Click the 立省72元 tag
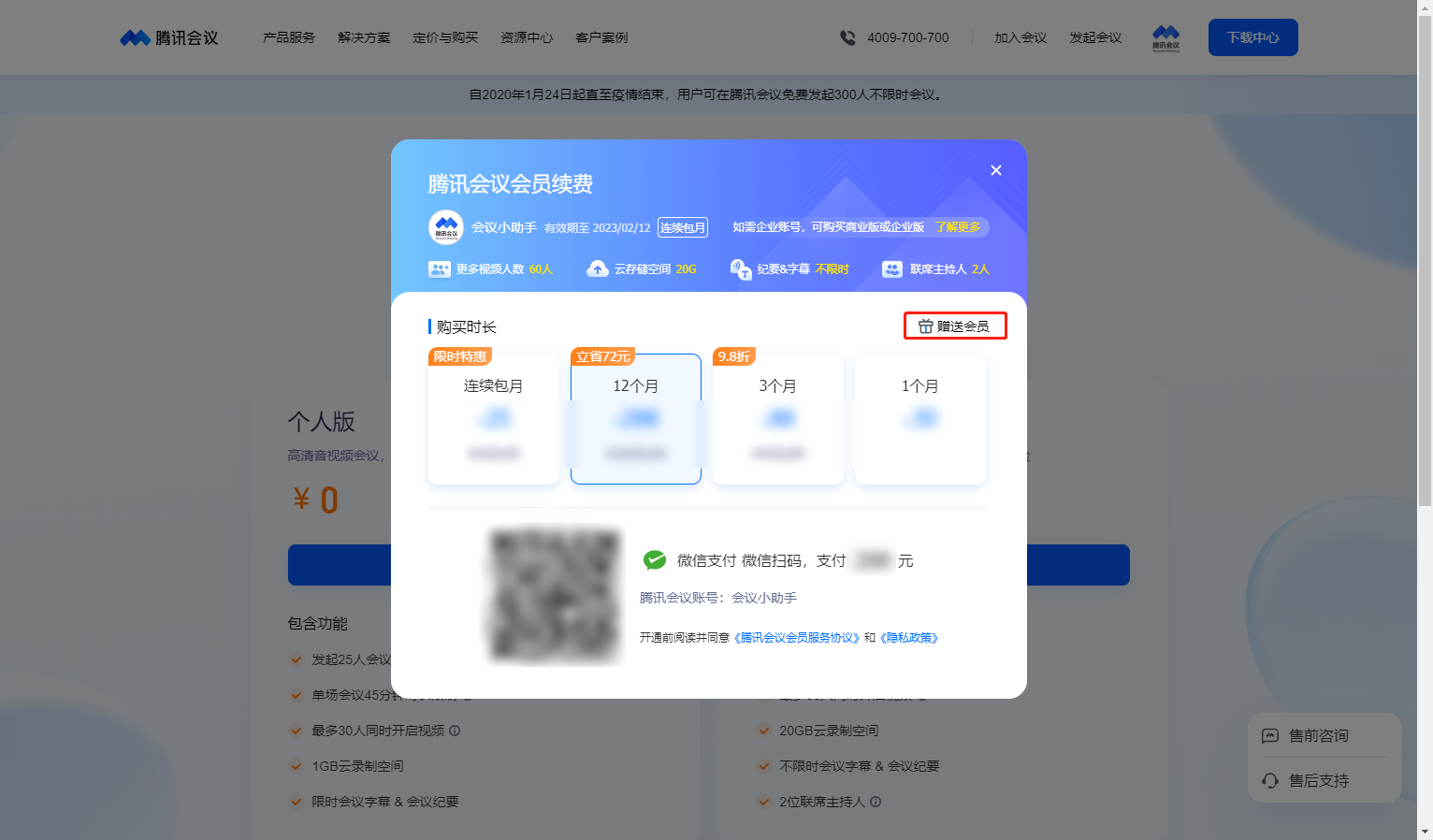This screenshot has width=1433, height=840. click(x=603, y=356)
